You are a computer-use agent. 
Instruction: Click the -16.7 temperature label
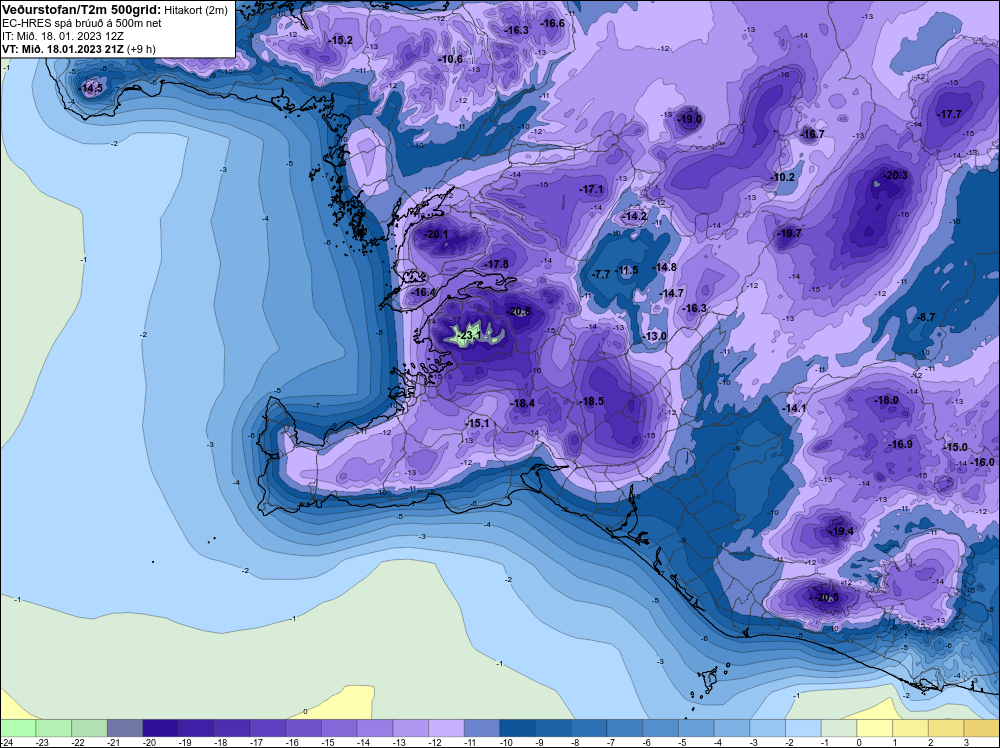tap(812, 134)
